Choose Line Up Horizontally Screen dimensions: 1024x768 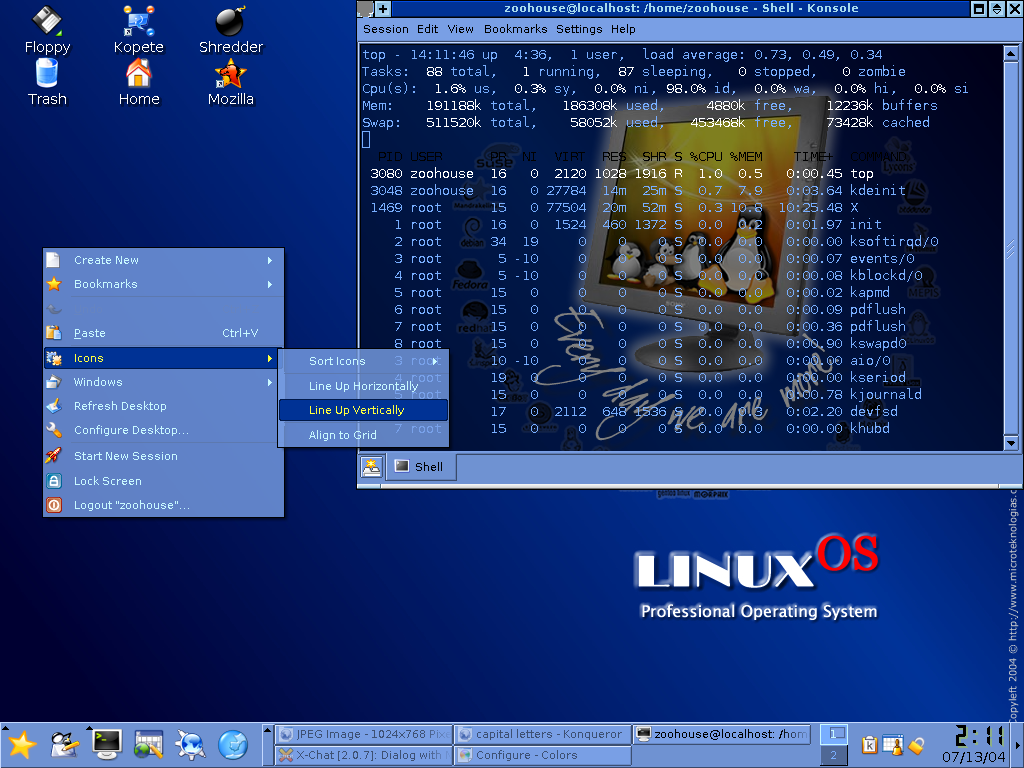pyautogui.click(x=363, y=386)
